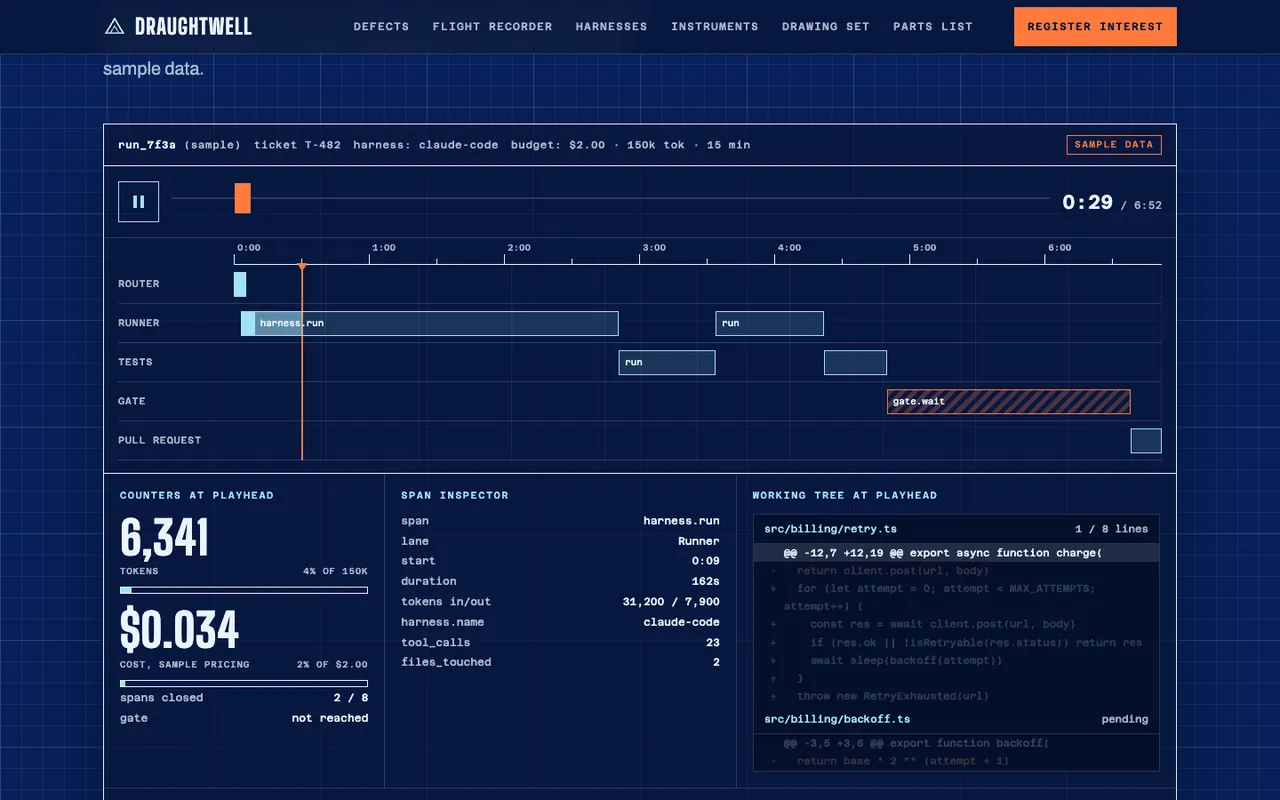Click the orange playhead scrubber handle

click(242, 198)
